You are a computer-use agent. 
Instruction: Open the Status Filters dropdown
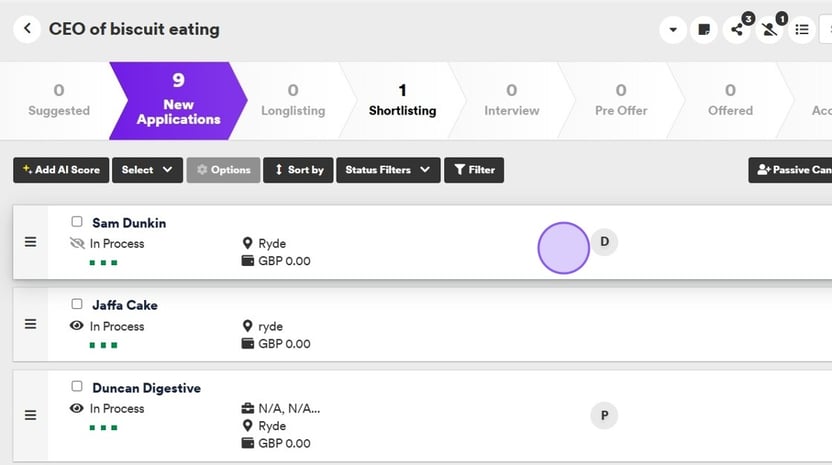coord(388,170)
